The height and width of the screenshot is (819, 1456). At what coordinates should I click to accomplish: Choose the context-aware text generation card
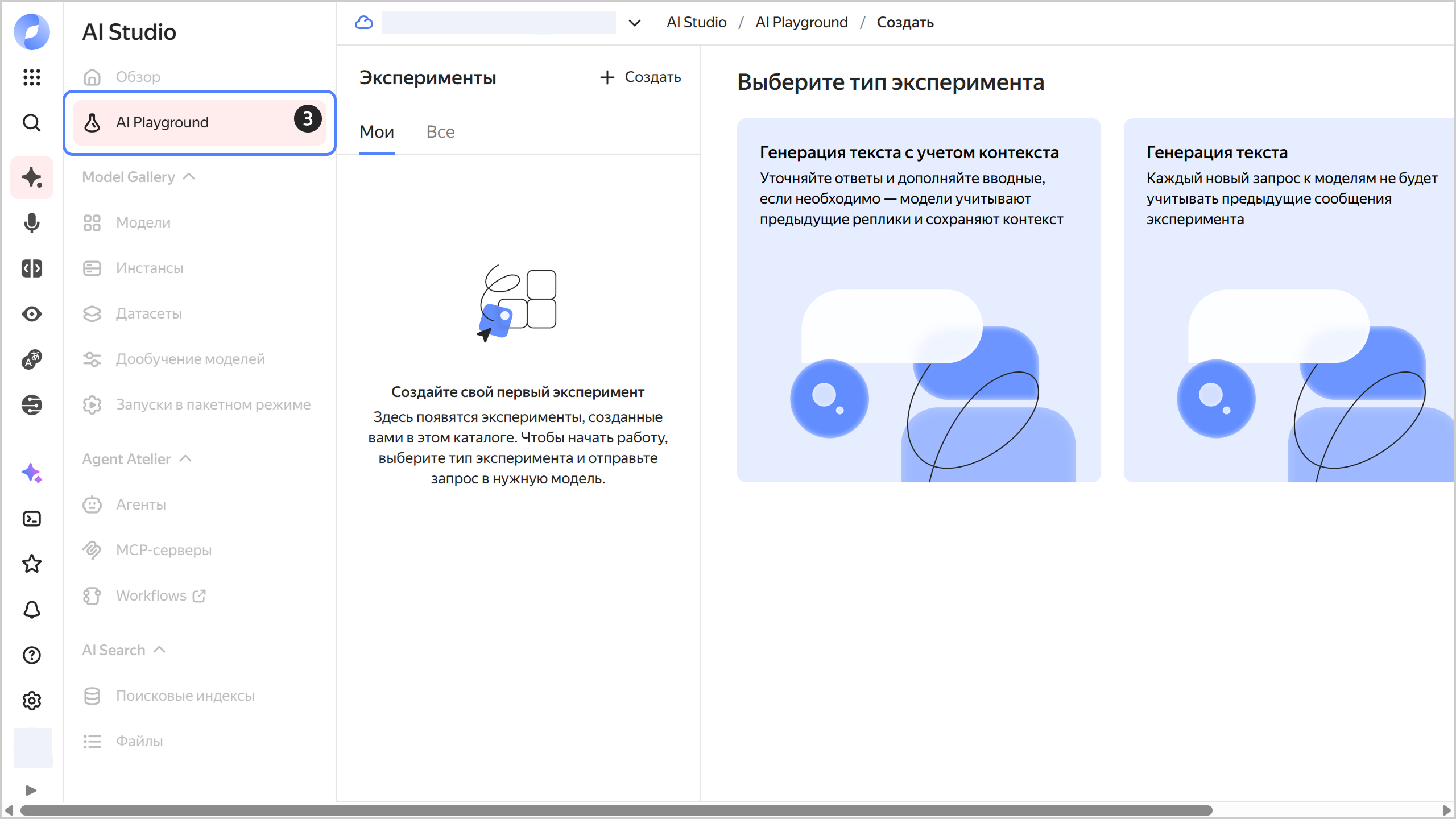point(919,300)
